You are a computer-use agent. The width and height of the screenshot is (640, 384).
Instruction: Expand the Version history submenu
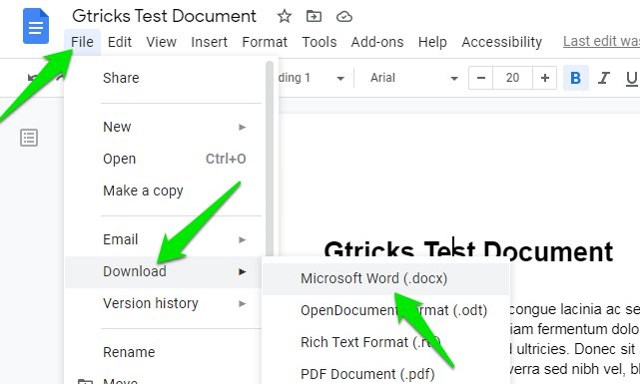tap(174, 303)
